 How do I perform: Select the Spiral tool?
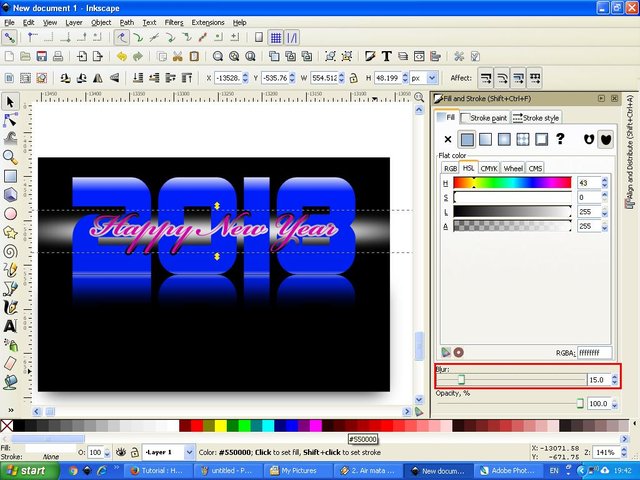(x=10, y=251)
